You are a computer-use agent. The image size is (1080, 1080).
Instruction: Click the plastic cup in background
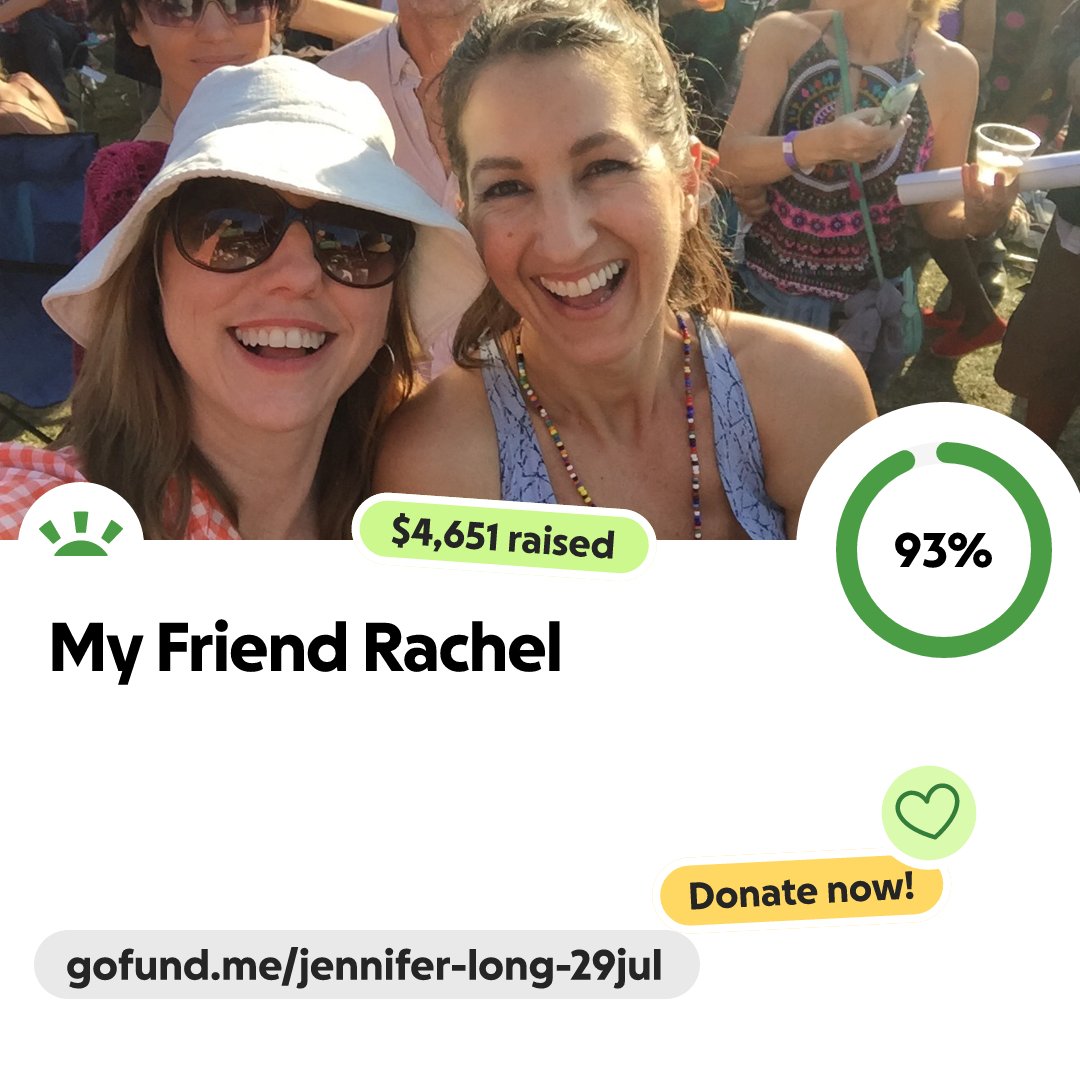(1006, 153)
